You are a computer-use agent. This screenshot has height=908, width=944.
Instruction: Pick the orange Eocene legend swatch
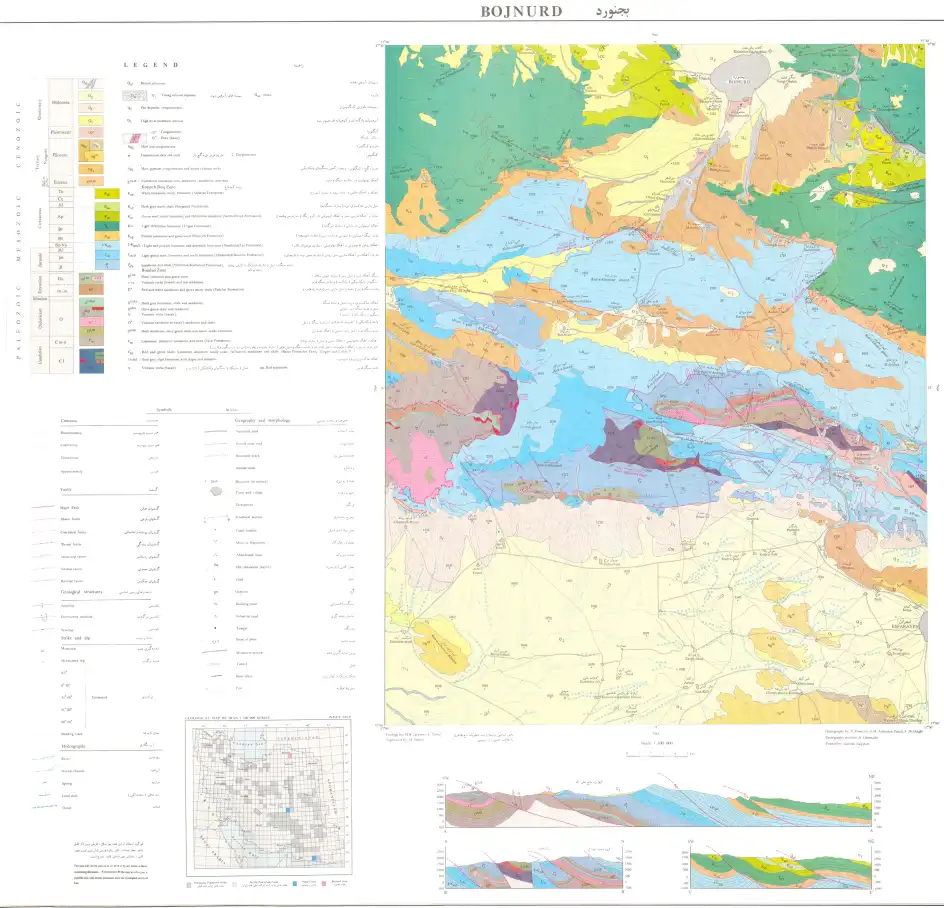pos(91,181)
